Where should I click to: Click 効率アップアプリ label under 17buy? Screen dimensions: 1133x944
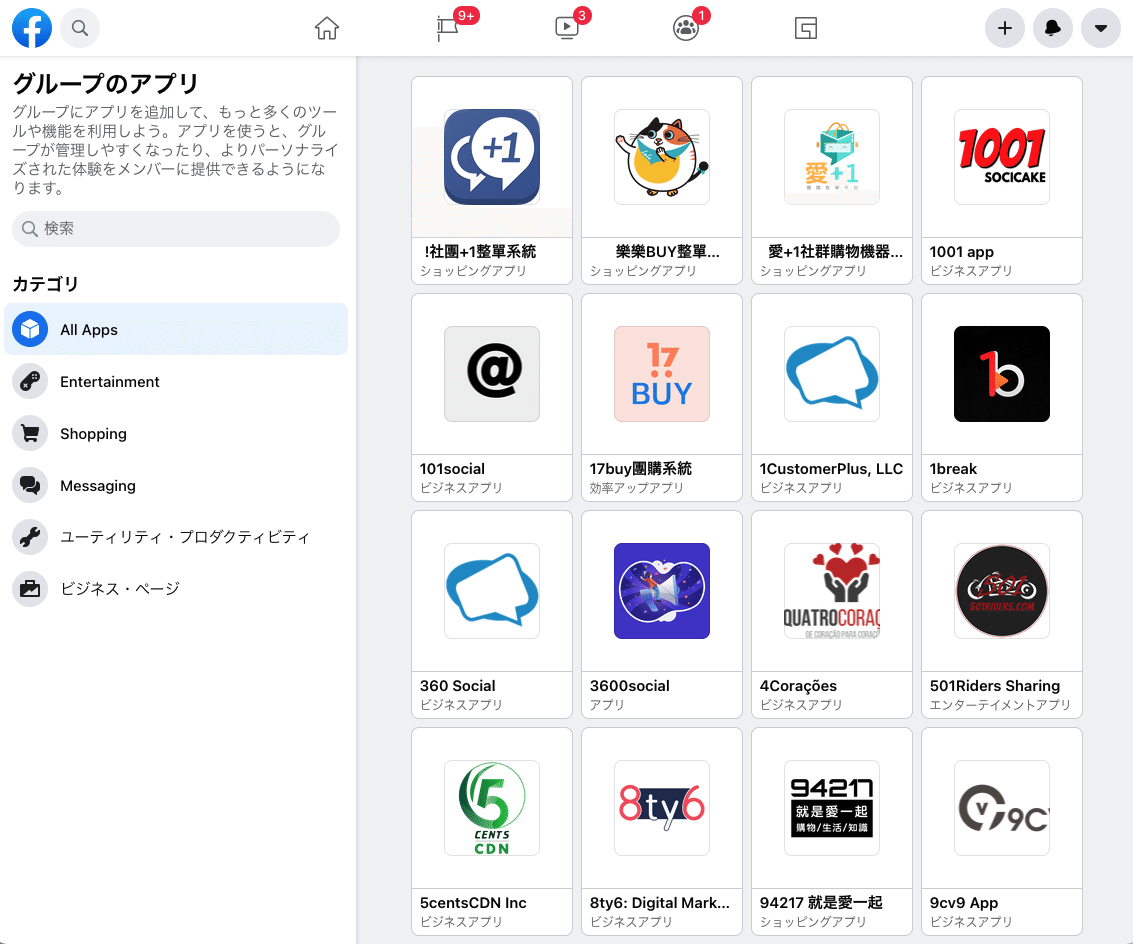pyautogui.click(x=636, y=488)
